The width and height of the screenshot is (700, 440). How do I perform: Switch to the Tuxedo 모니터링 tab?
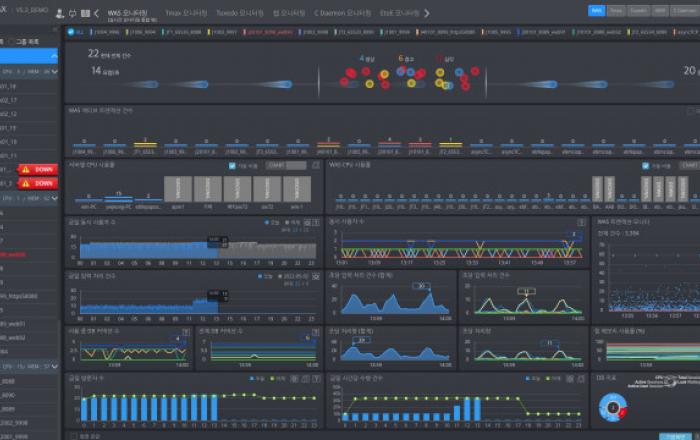click(240, 13)
